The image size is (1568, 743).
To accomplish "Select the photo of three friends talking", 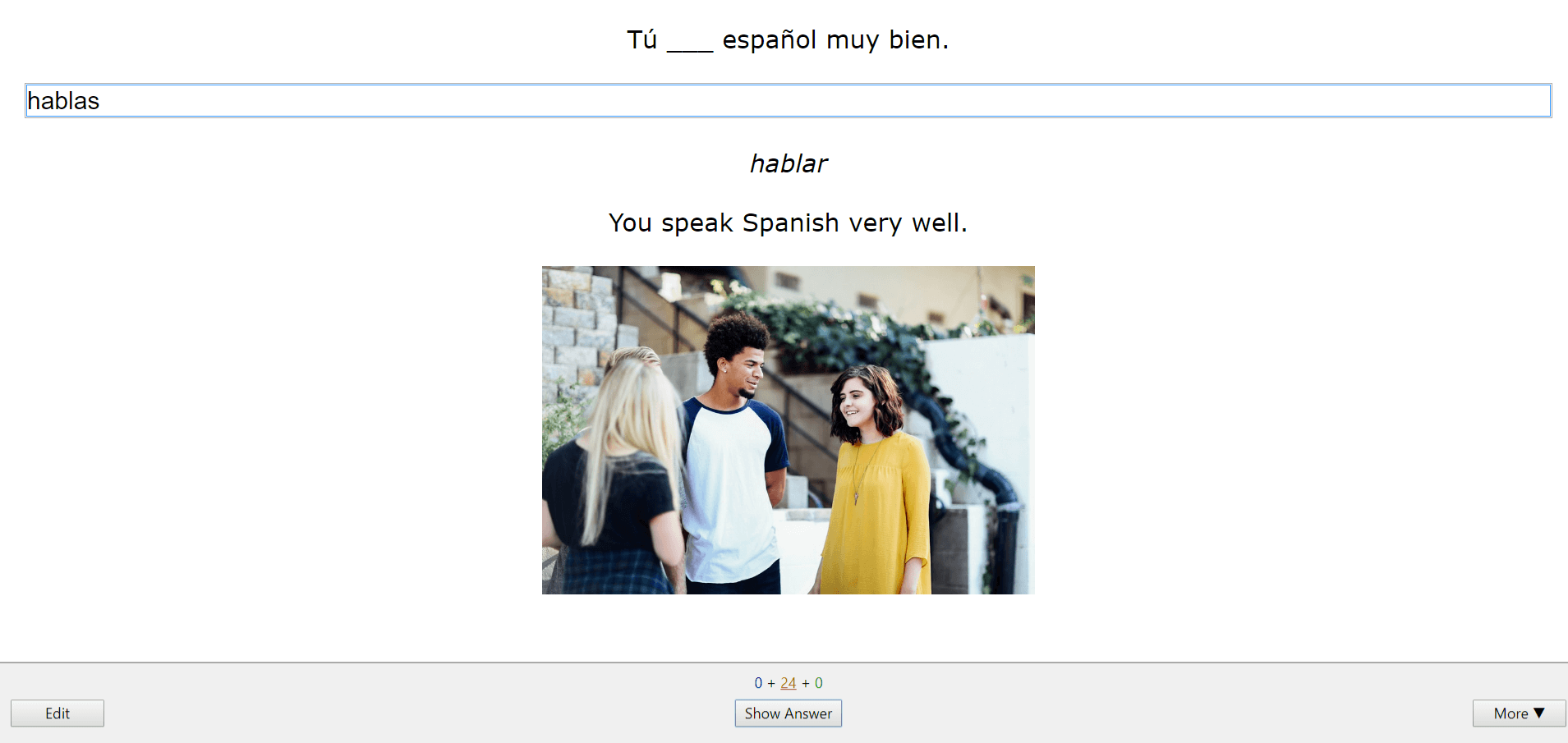I will point(788,429).
